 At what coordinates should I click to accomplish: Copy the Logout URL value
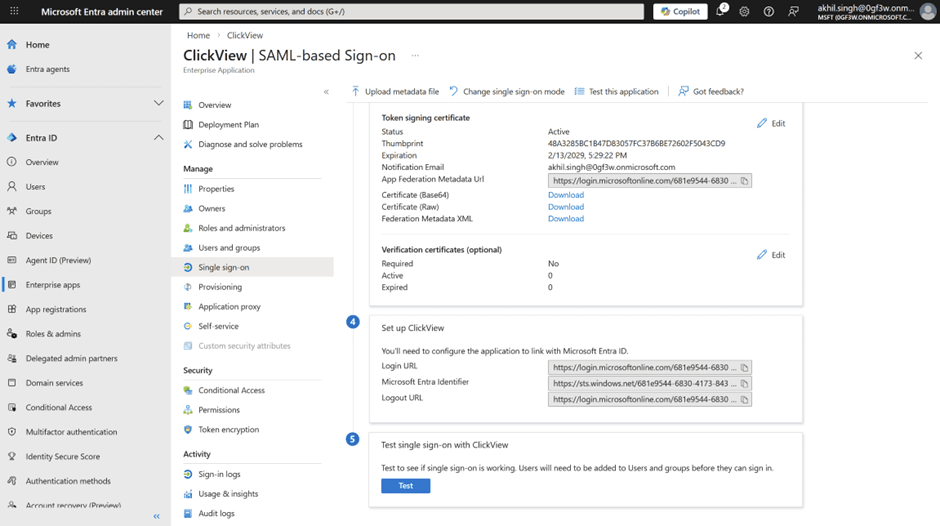(x=744, y=399)
